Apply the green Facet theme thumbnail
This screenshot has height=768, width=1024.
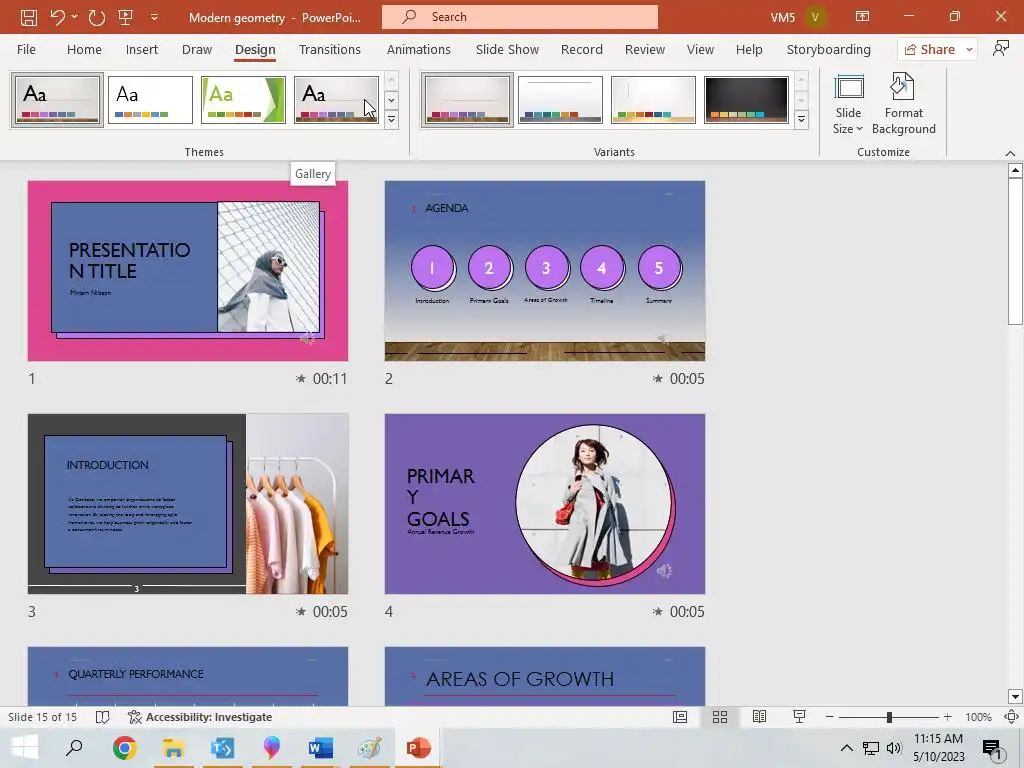(x=243, y=100)
